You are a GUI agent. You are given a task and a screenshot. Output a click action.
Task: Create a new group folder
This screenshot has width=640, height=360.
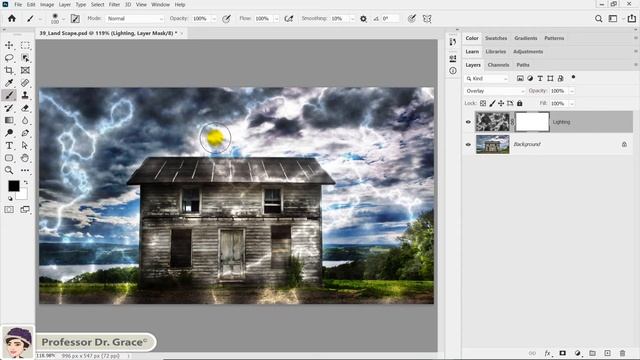[x=592, y=353]
